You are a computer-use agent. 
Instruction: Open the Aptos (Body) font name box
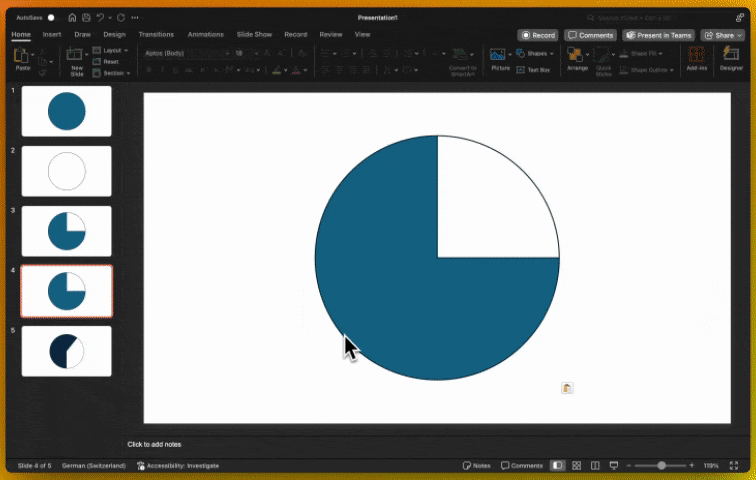[187, 53]
